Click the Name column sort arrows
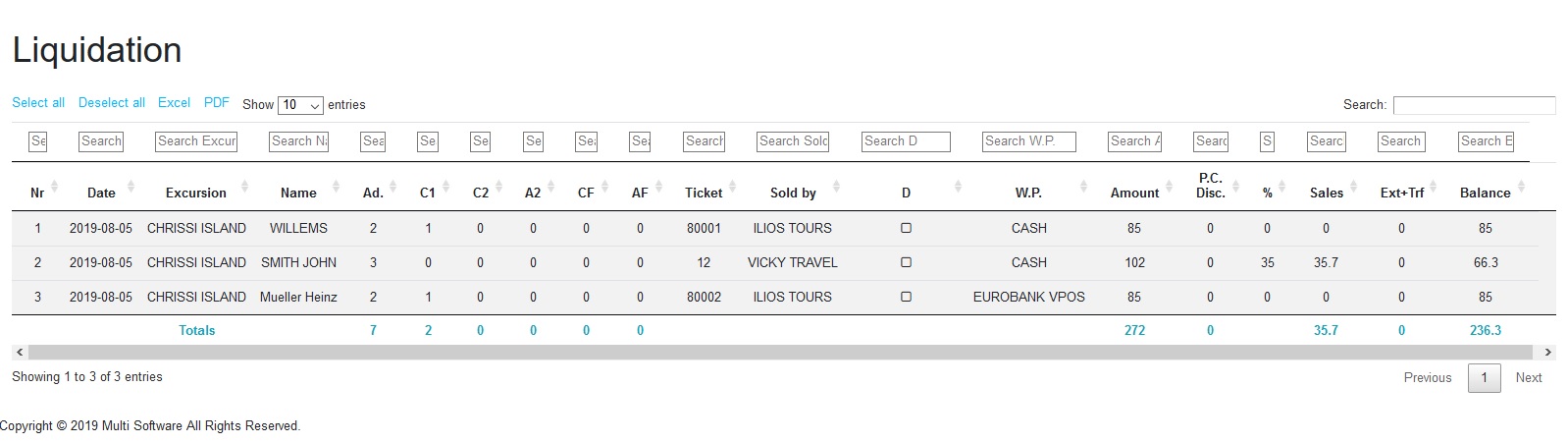Screen dimensions: 1568x443 336,187
